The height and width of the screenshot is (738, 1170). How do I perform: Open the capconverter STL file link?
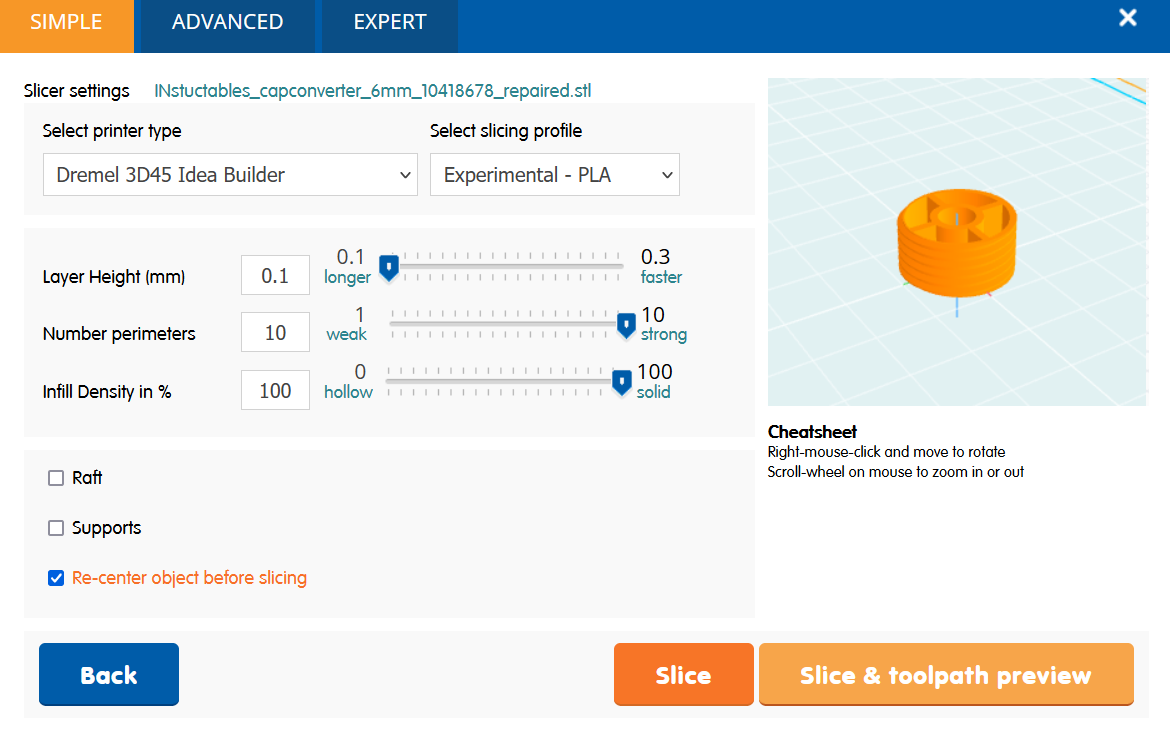372,91
